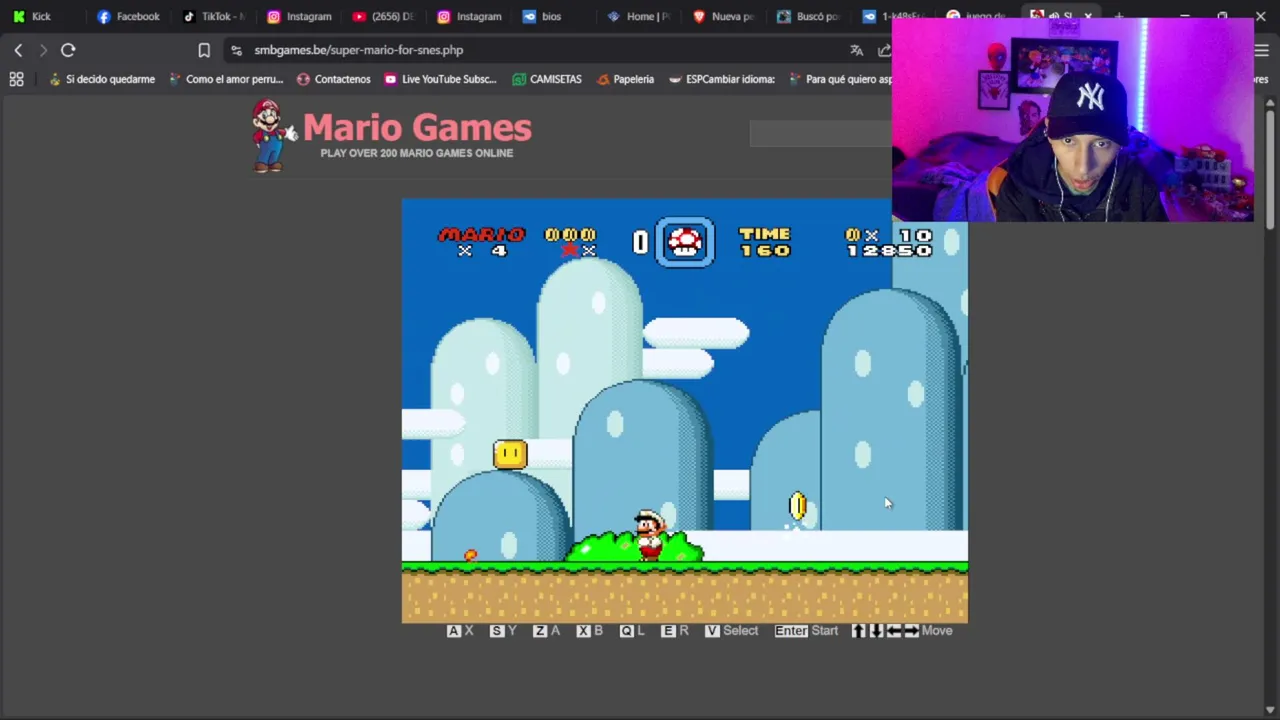Image resolution: width=1280 pixels, height=720 pixels.
Task: Open the Instagram tab next to TikTok
Action: (x=299, y=16)
